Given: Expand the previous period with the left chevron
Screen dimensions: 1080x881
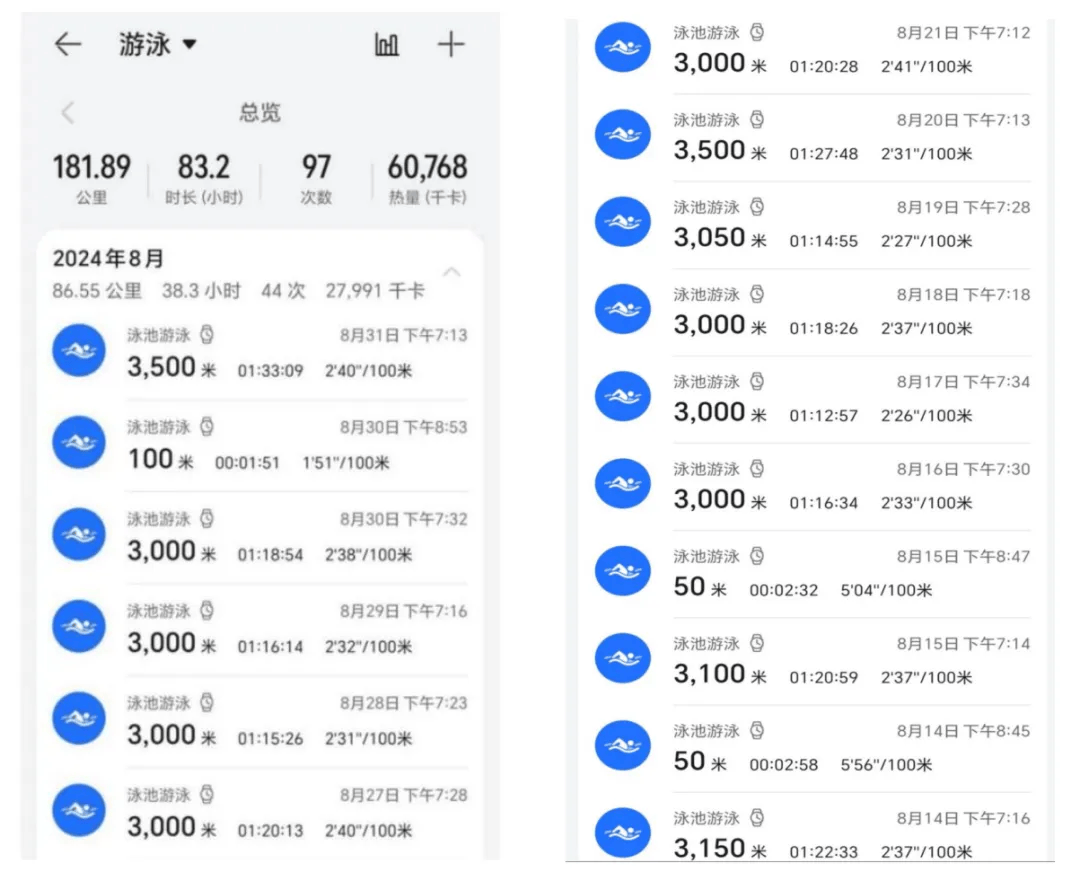Looking at the screenshot, I should (66, 113).
